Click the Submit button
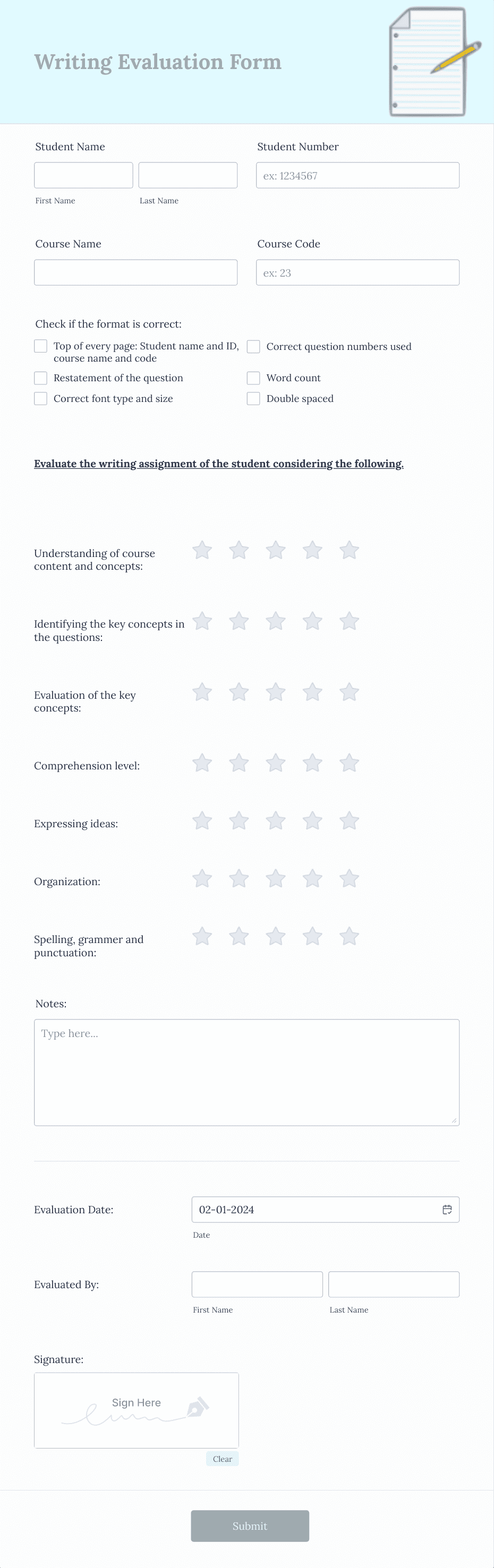494x1568 pixels. 250,1526
